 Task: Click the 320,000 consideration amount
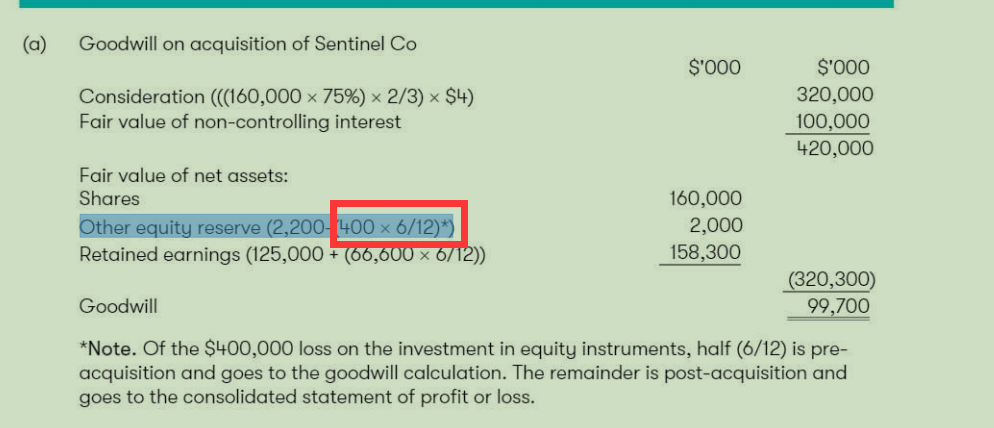[x=835, y=95]
